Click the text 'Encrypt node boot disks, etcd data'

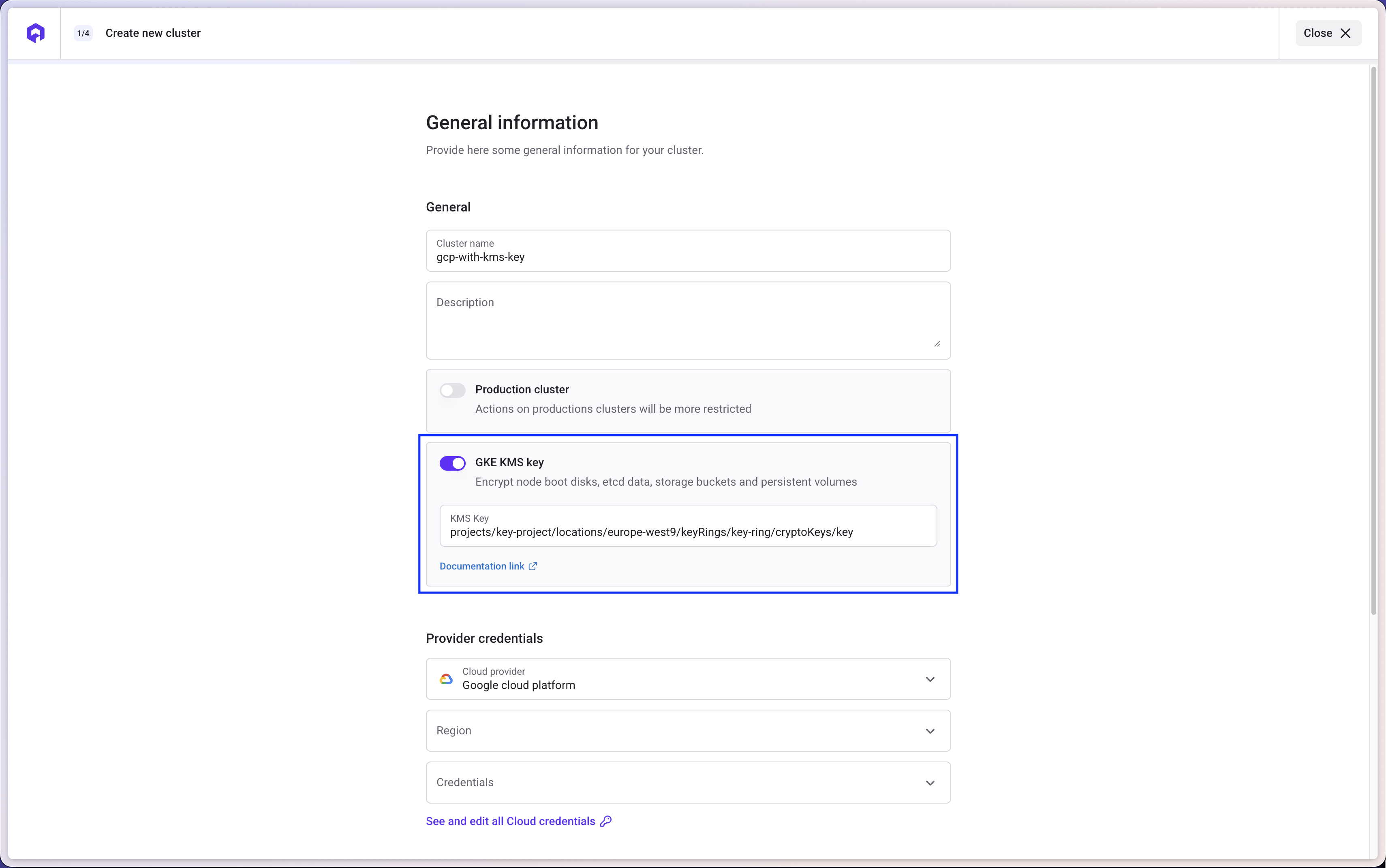tap(563, 482)
